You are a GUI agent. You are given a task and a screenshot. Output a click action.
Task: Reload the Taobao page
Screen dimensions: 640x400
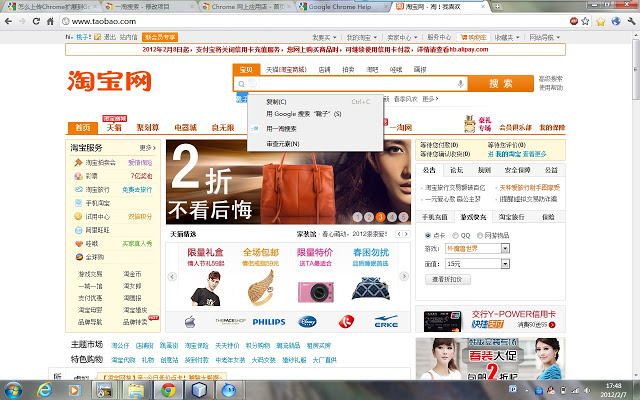point(36,21)
